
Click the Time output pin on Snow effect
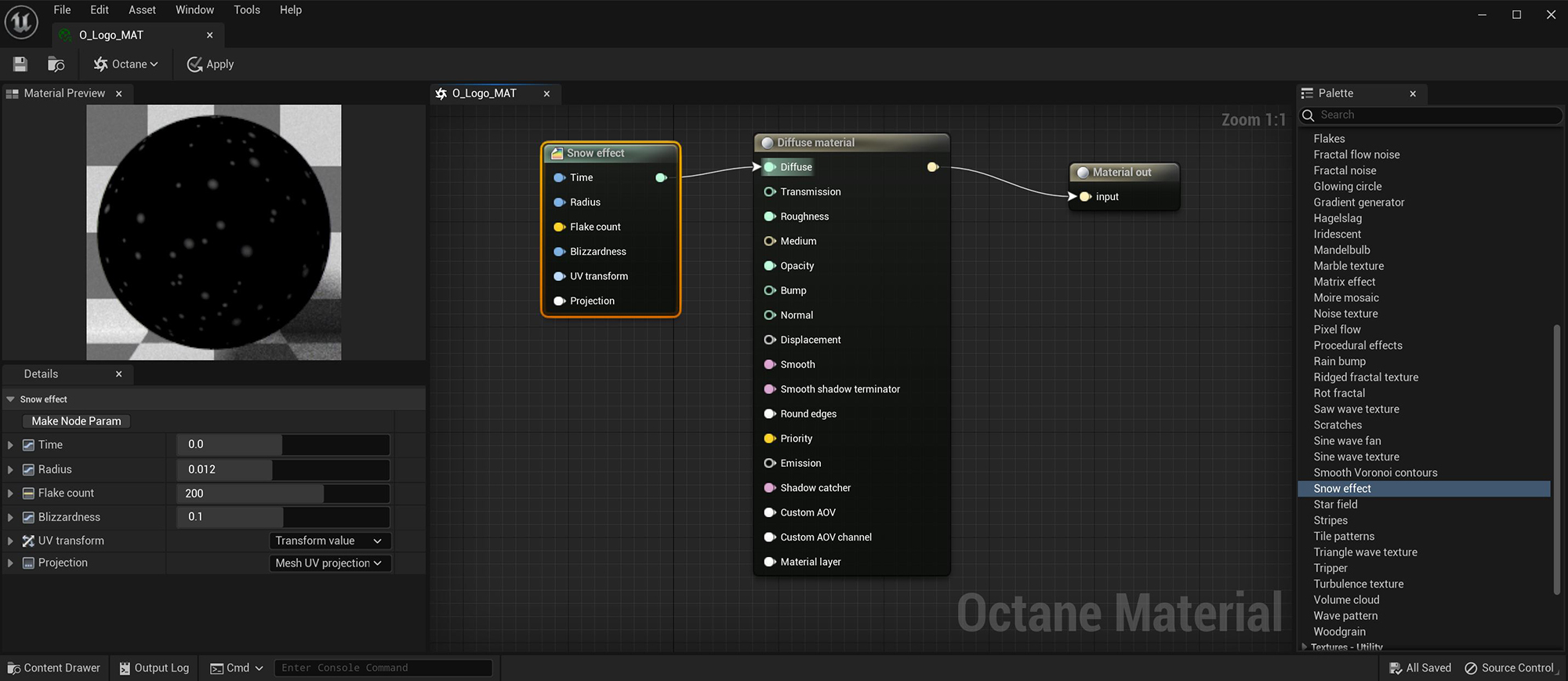point(661,178)
